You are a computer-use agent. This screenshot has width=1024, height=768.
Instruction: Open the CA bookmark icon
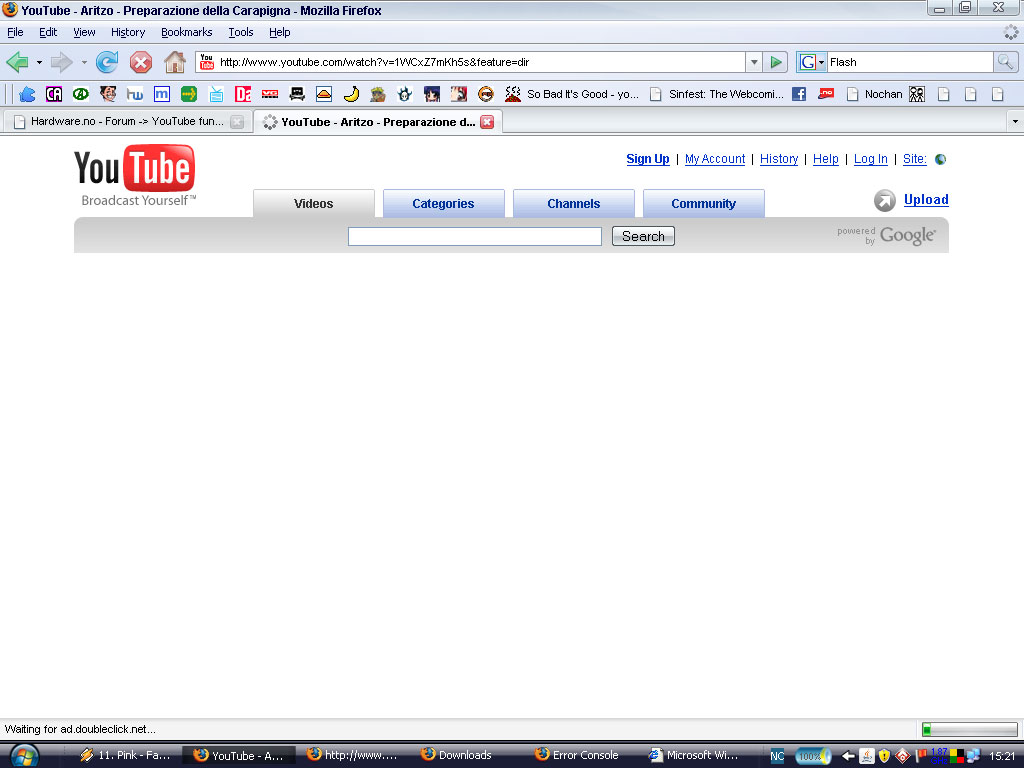pos(54,94)
